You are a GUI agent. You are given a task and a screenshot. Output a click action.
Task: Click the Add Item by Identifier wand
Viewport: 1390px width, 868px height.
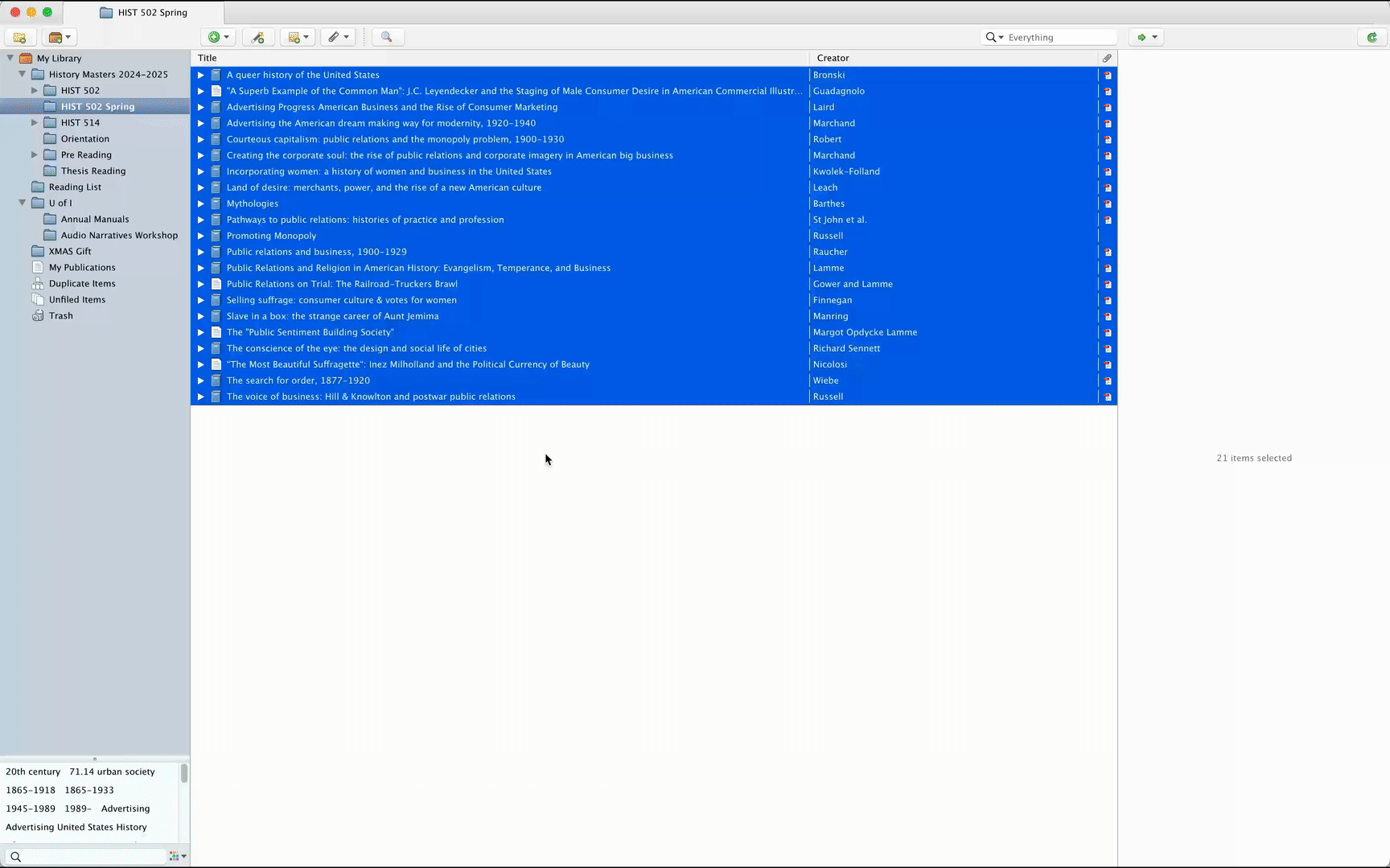(257, 37)
